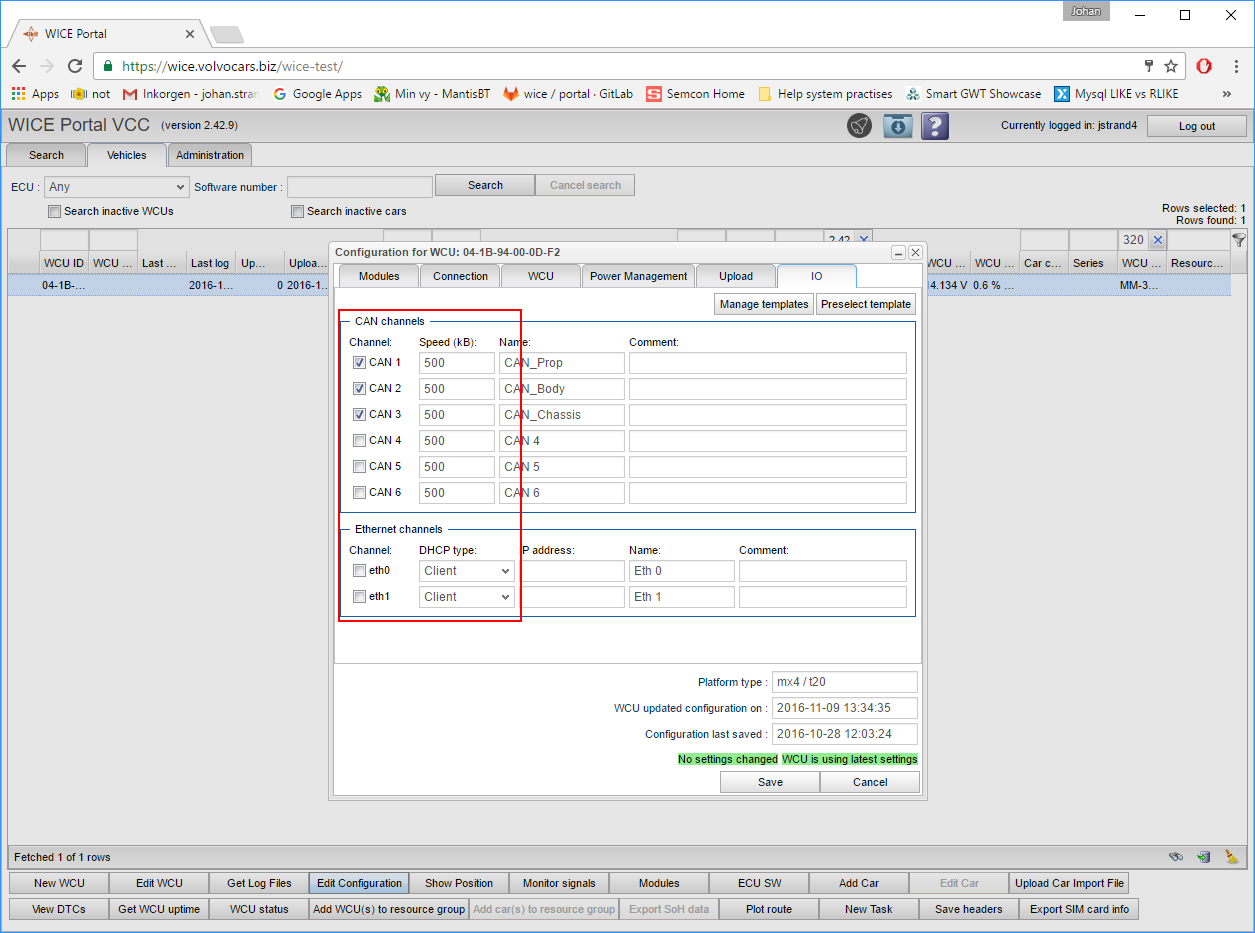Bookmark this page with the star icon
Screen dimensions: 1255x933
click(x=1171, y=66)
